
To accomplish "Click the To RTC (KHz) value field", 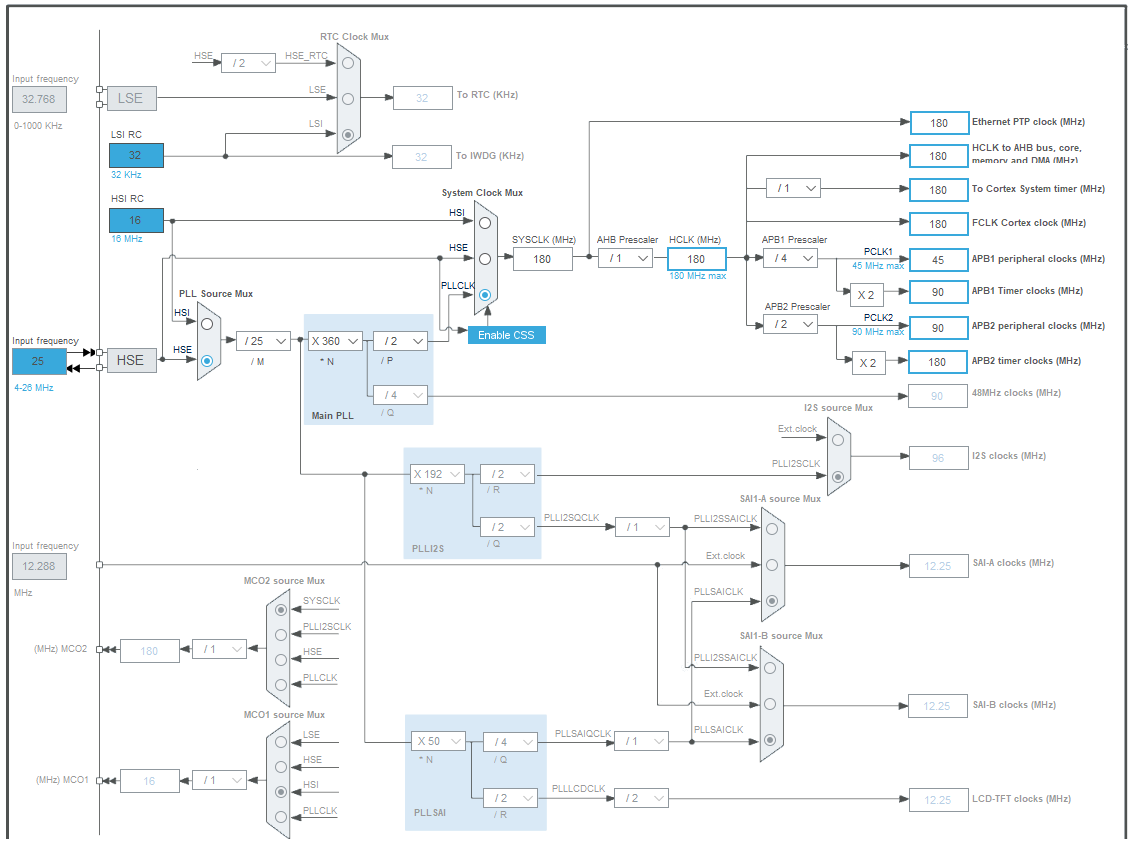I will 423,98.
